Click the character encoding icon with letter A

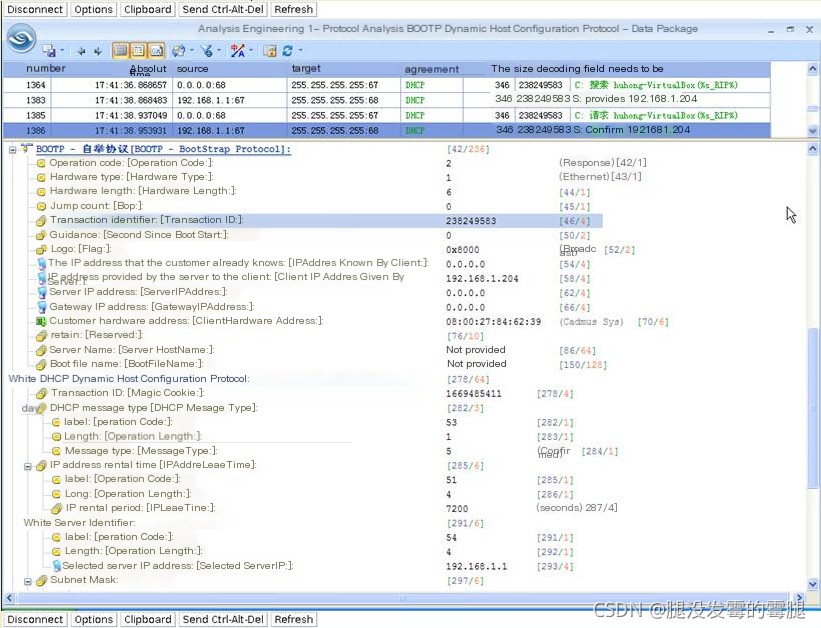[238, 51]
